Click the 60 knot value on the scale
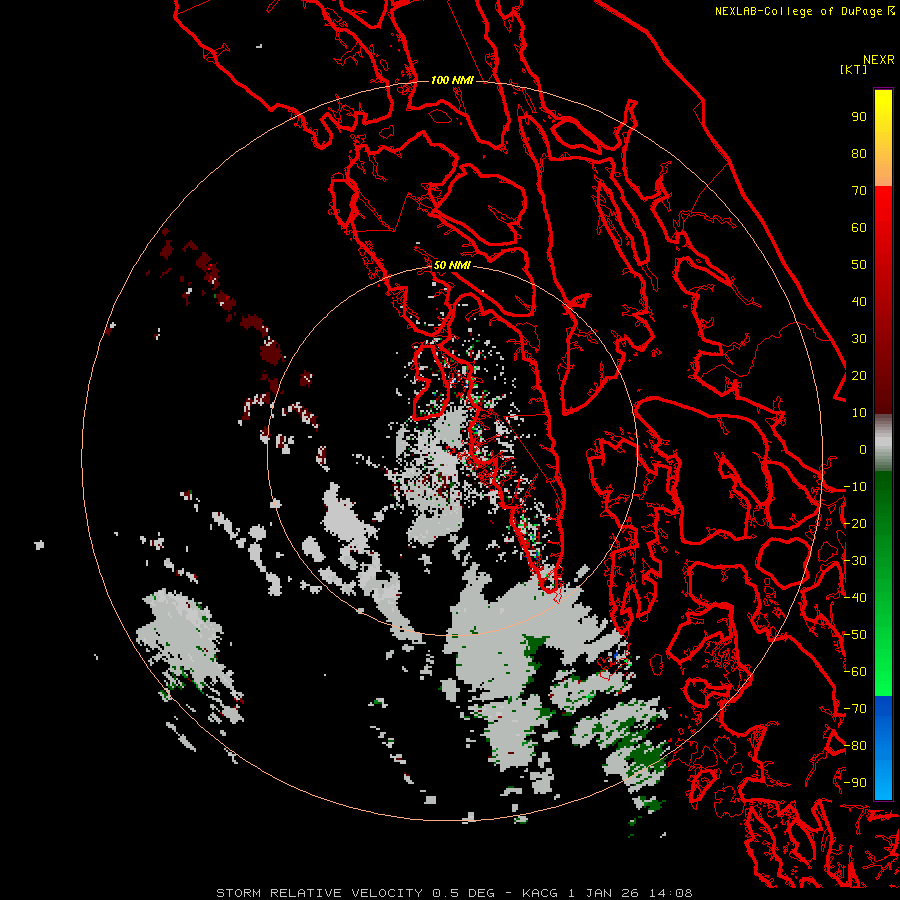 (859, 228)
